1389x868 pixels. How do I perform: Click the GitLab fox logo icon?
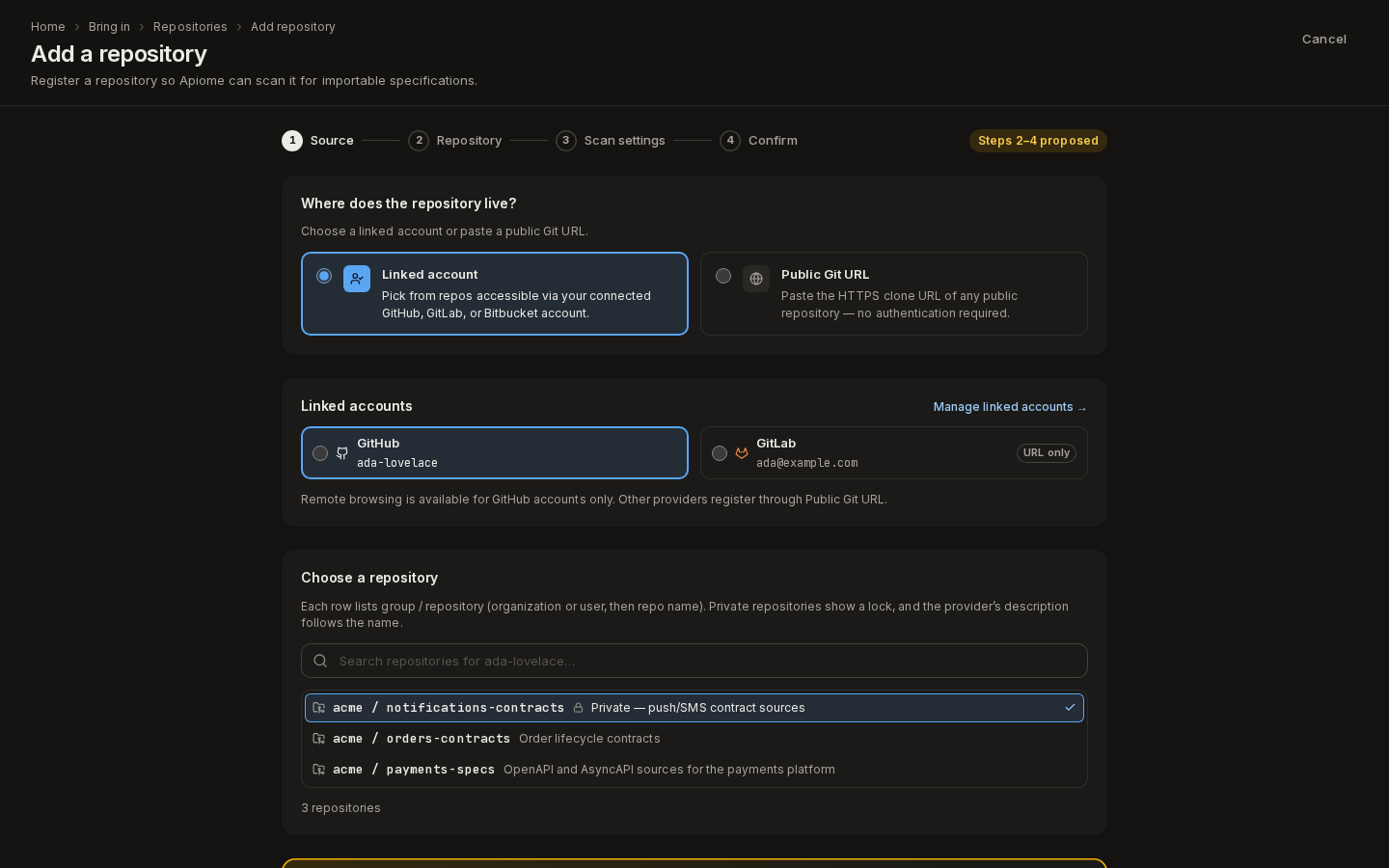click(x=742, y=453)
